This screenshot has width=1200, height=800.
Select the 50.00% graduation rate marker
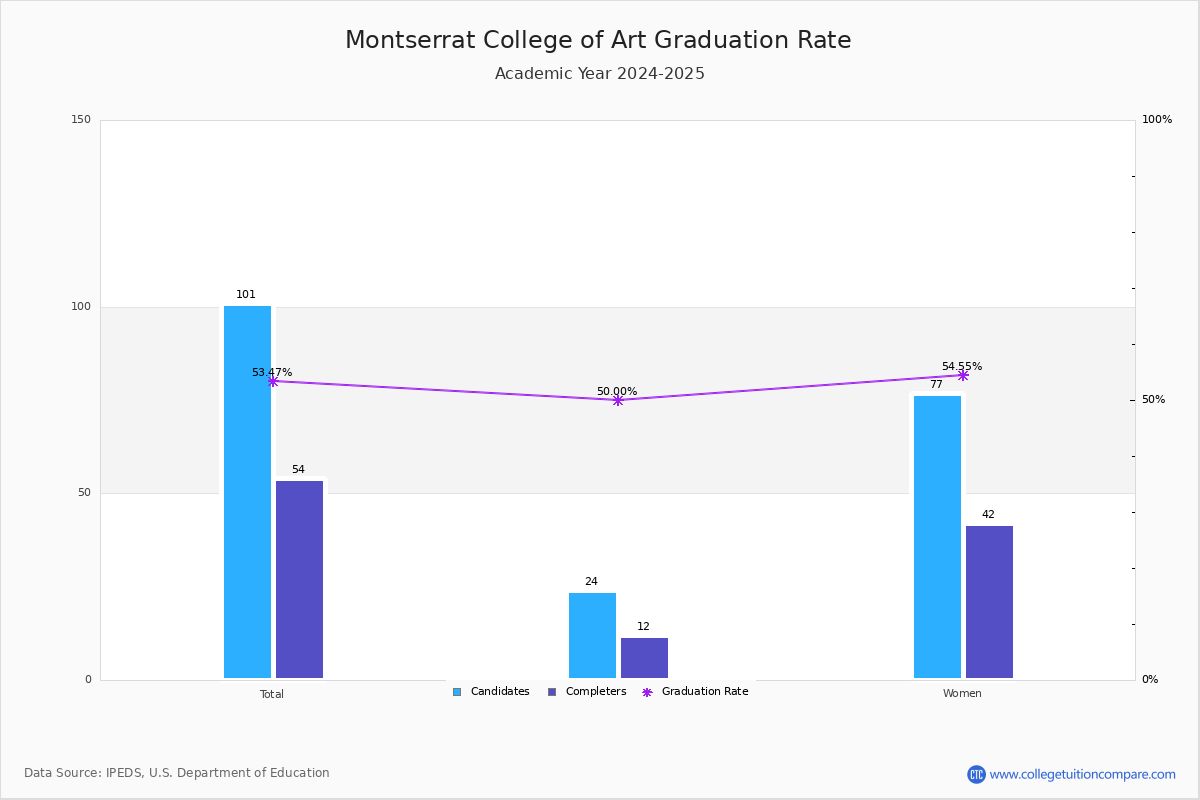tap(617, 400)
